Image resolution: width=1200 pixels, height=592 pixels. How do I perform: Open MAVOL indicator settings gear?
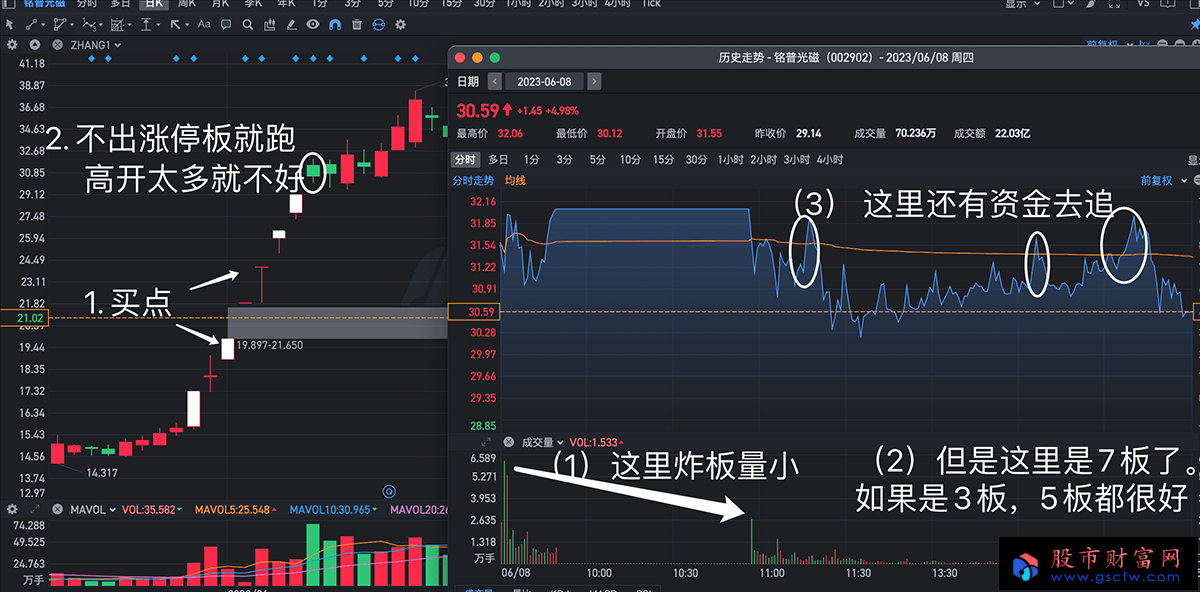[12, 510]
